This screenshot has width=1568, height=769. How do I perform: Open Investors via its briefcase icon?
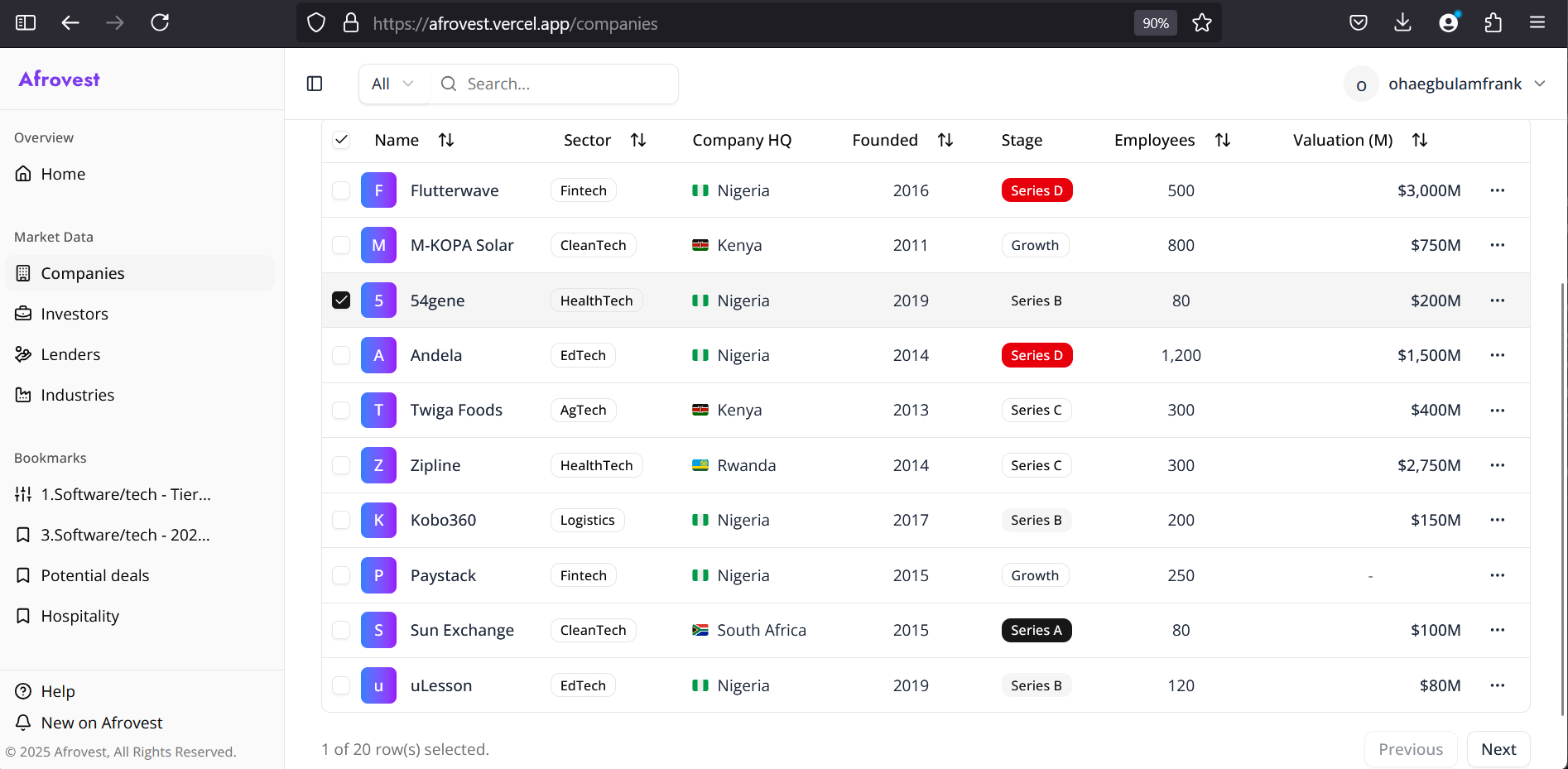click(x=23, y=314)
